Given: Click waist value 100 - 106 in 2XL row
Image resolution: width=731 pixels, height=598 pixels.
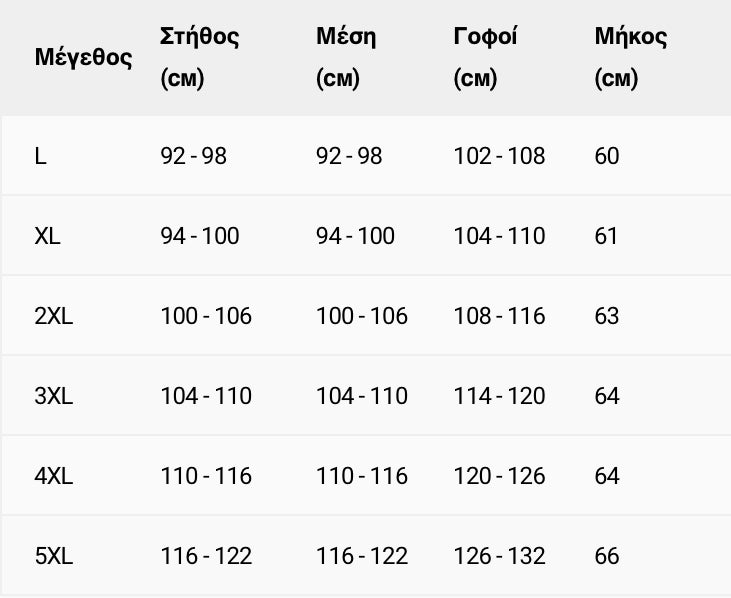Looking at the screenshot, I should click(362, 316).
